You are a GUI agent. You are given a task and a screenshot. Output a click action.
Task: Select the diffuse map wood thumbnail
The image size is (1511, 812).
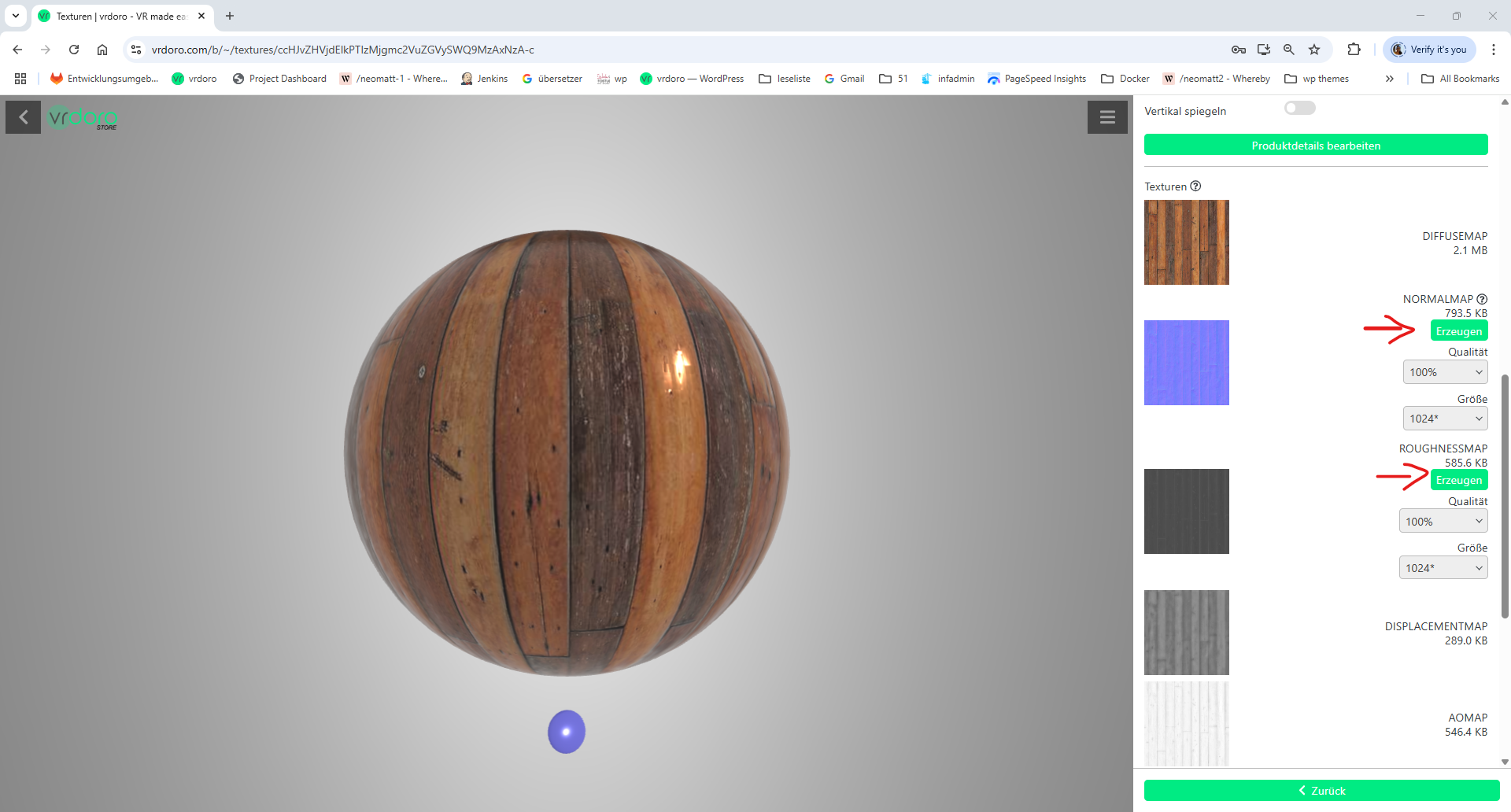[1186, 242]
